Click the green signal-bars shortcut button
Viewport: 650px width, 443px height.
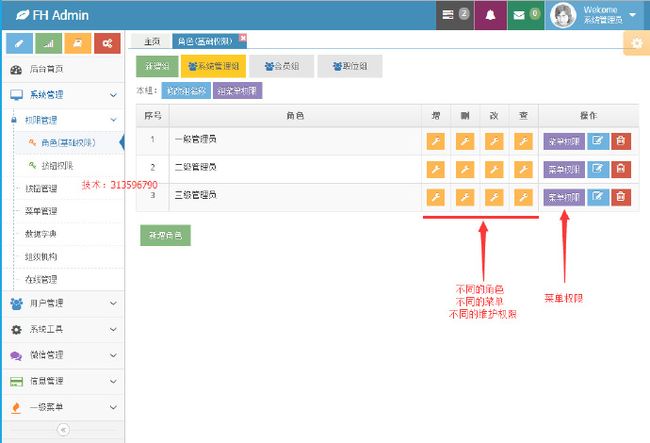coord(49,43)
